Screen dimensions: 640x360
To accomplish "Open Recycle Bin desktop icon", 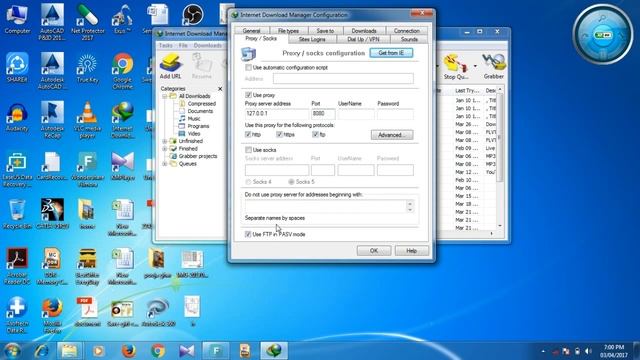I will click(17, 214).
